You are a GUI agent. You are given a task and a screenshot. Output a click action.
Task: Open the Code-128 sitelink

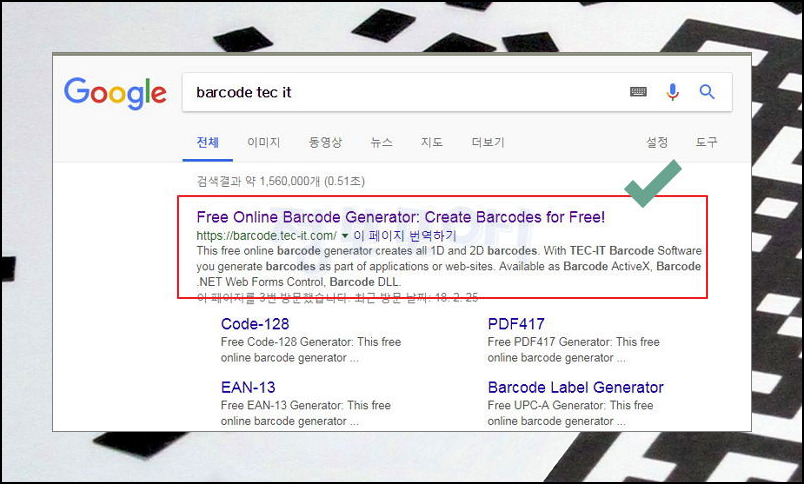tap(255, 324)
